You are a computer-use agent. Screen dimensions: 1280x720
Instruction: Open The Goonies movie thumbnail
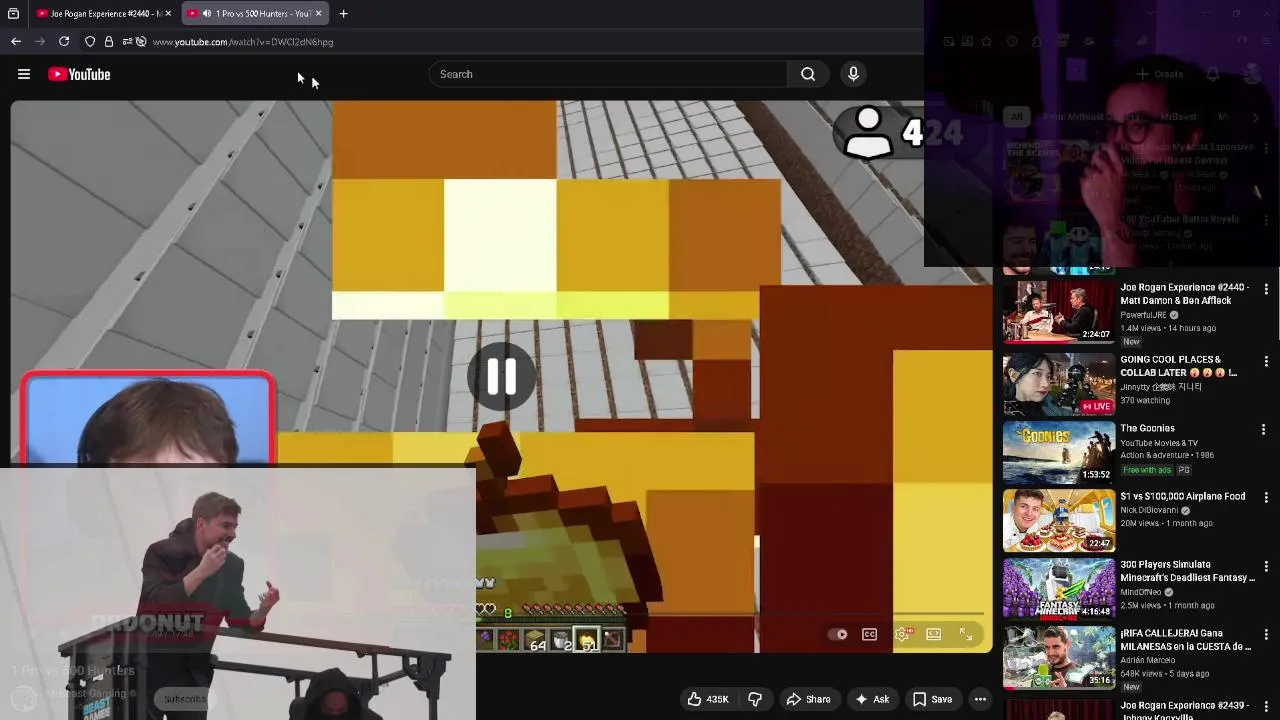tap(1058, 452)
